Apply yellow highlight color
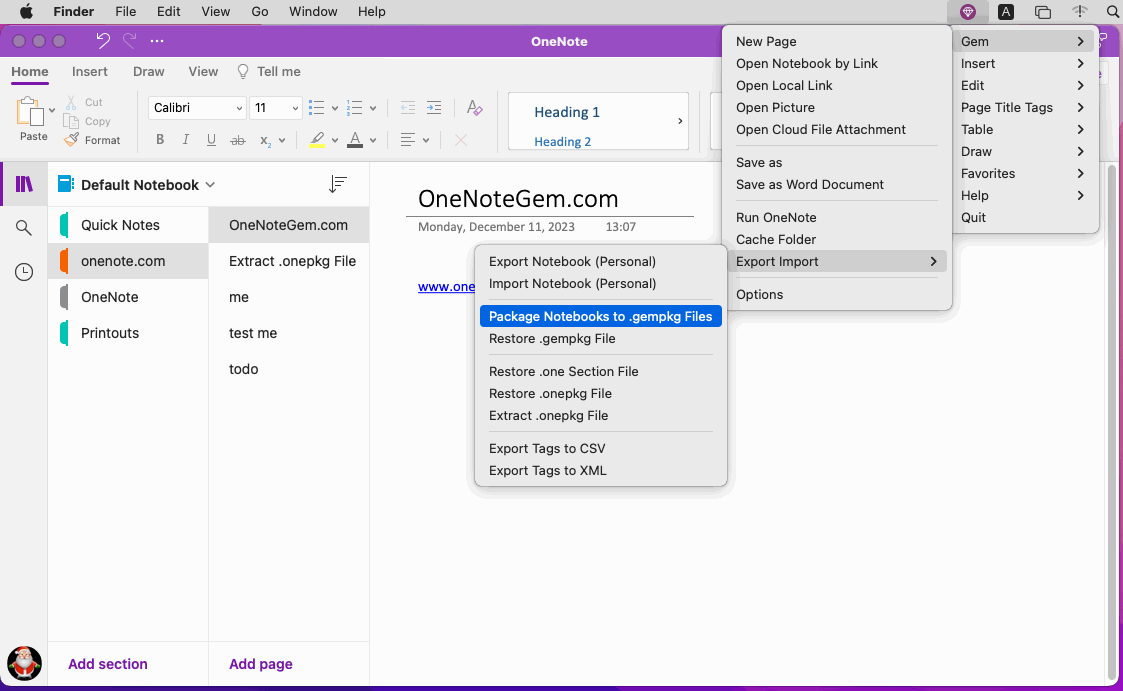This screenshot has height=691, width=1123. pos(317,140)
